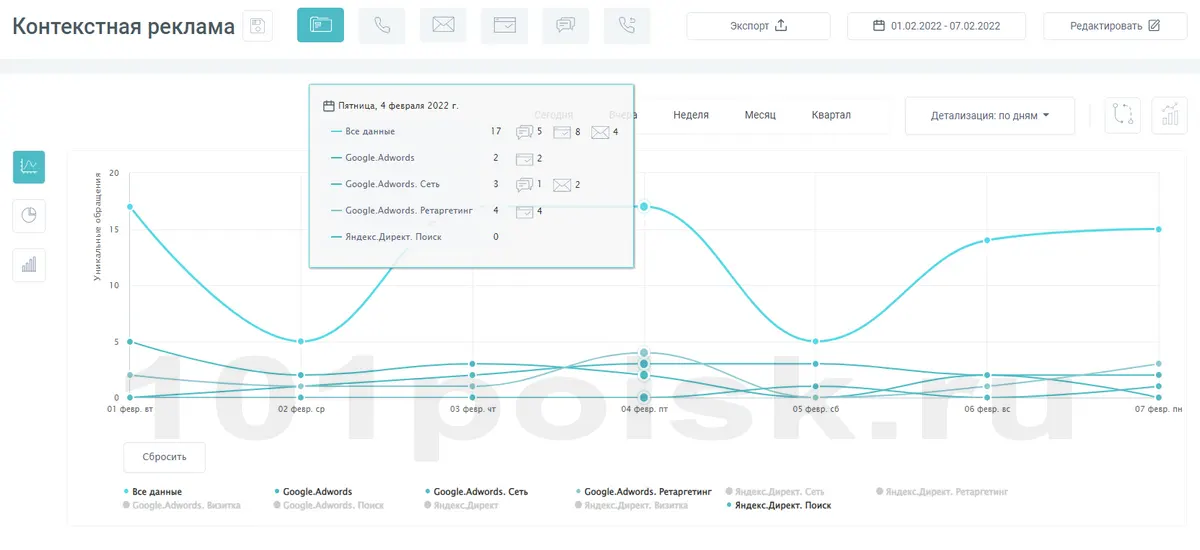Viewport: 1200px width, 550px height.
Task: Switch to bar chart view in sidebar
Action: [29, 265]
